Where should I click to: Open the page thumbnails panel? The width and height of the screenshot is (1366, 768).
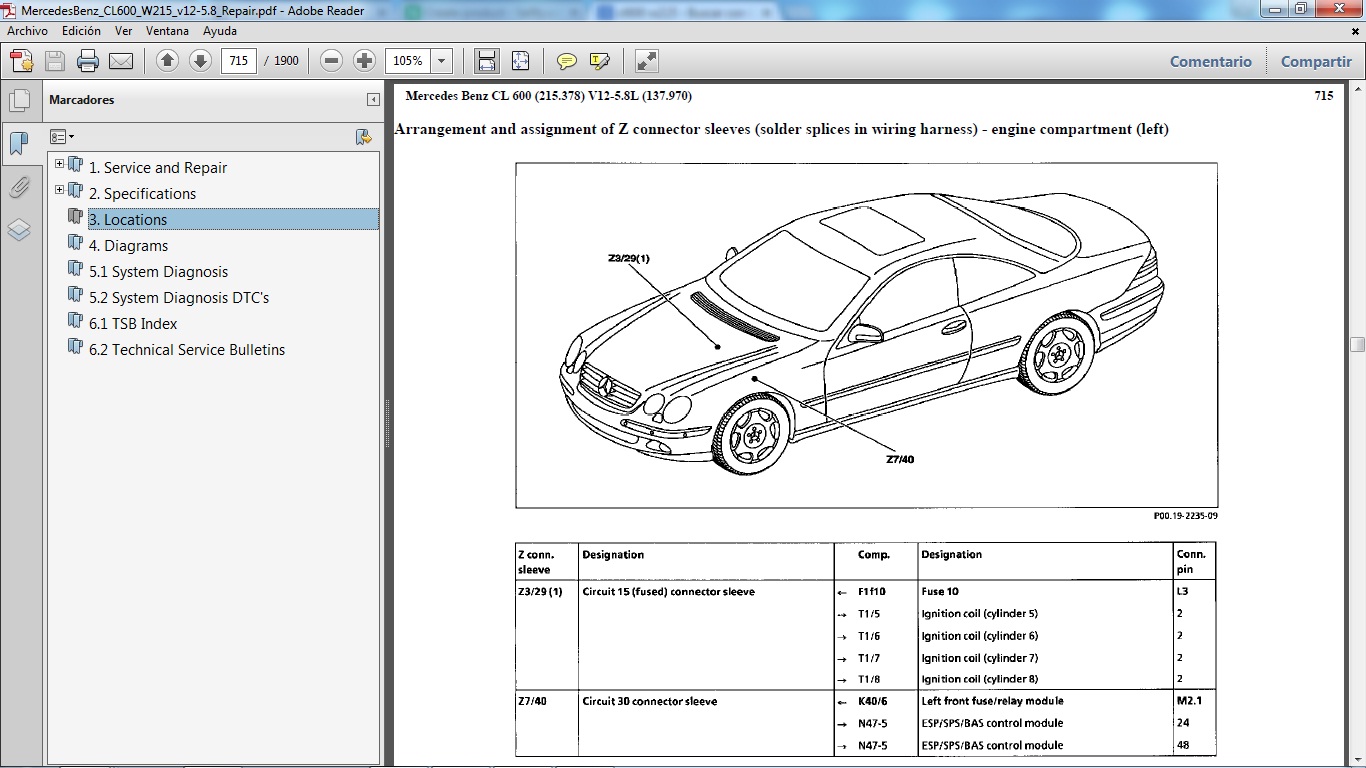point(19,101)
